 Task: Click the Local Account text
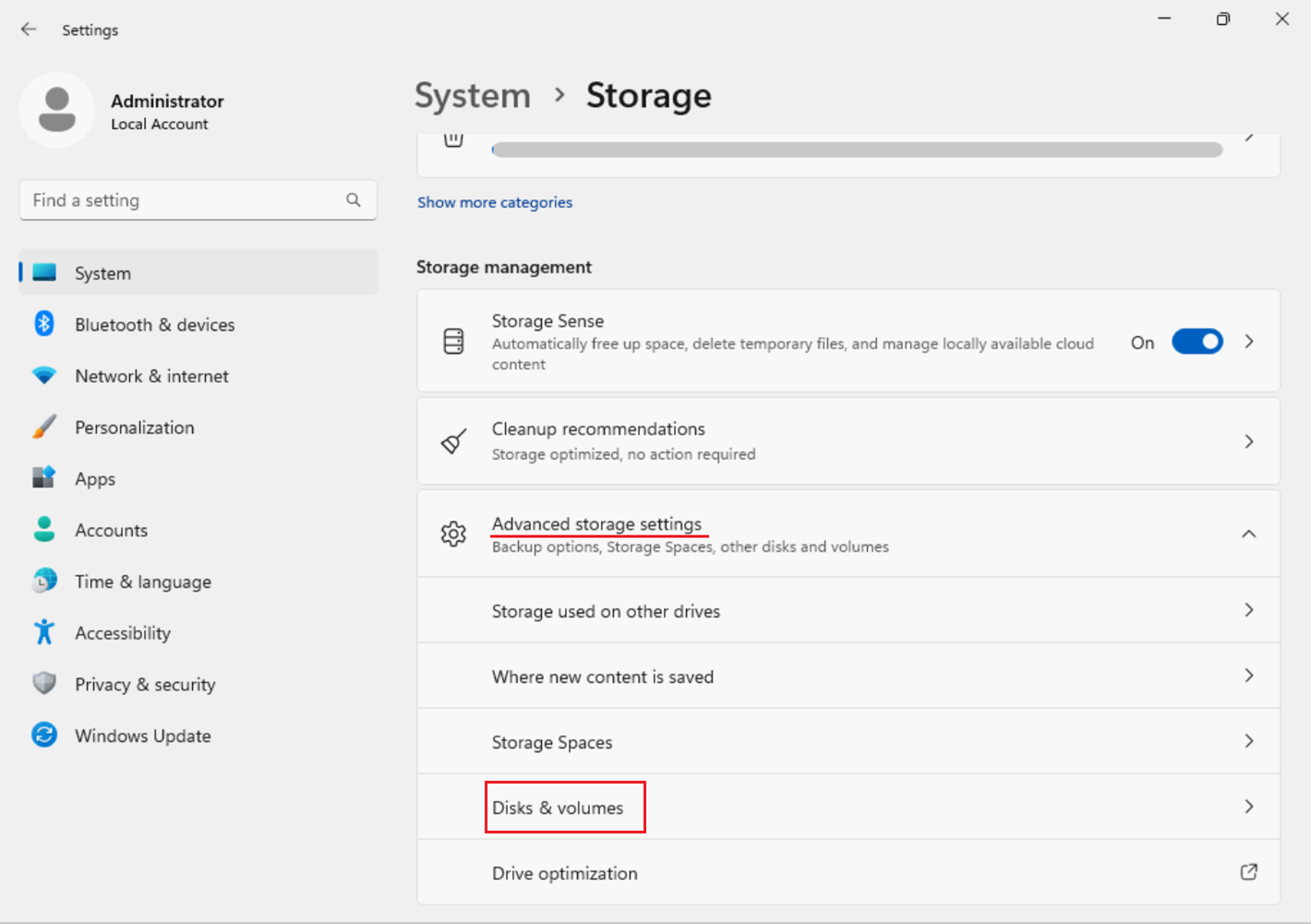160,124
